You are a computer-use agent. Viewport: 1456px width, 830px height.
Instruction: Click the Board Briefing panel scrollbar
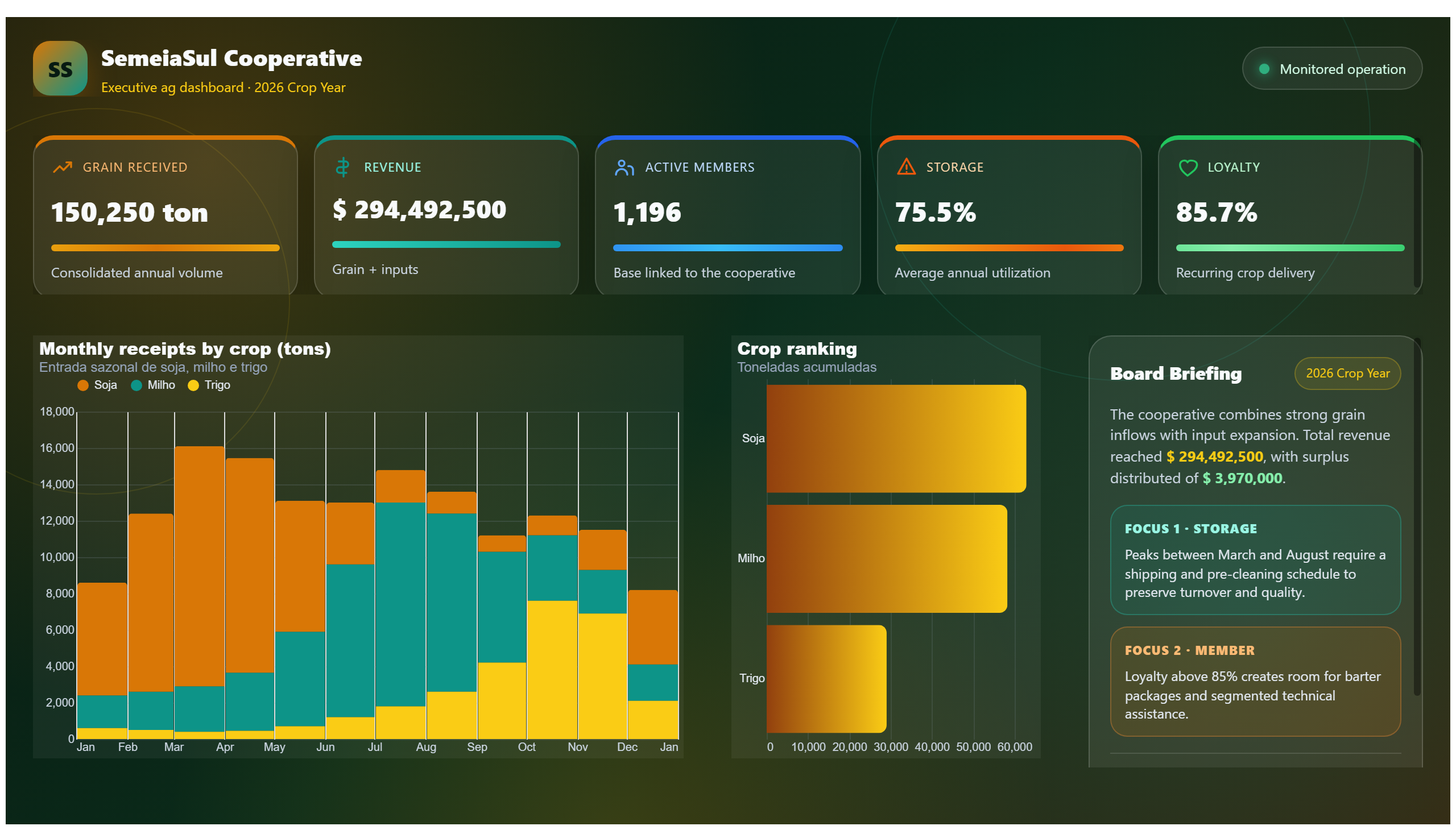(1416, 516)
